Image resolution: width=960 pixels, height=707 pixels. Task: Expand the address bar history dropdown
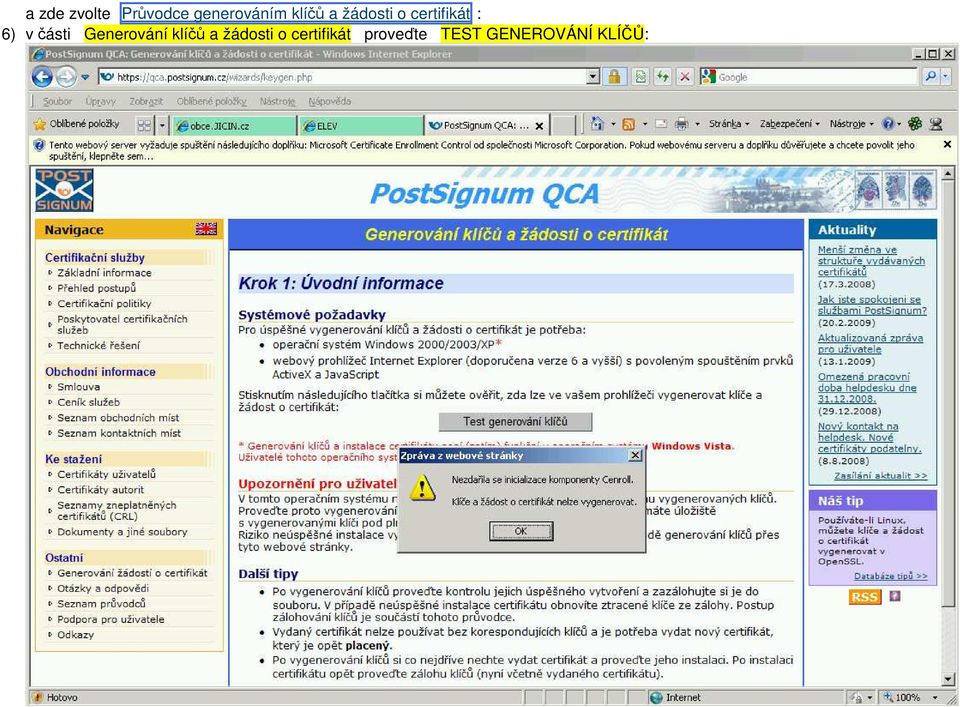[593, 77]
